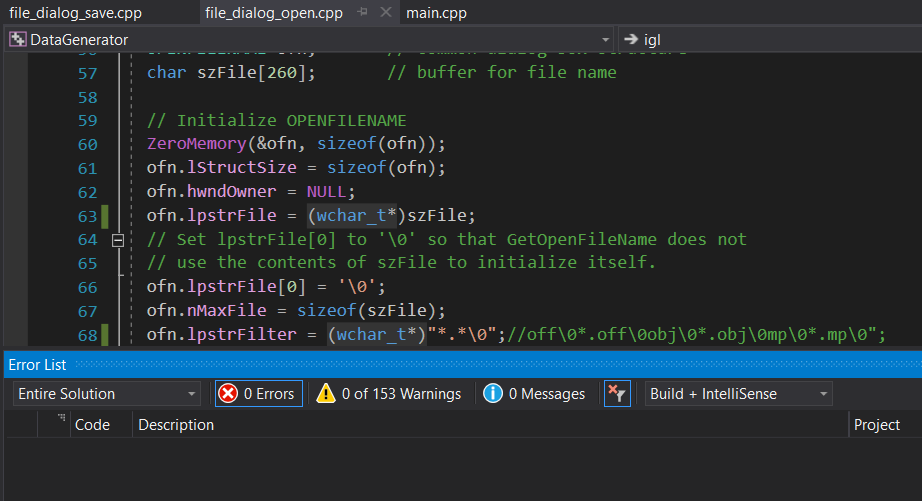The height and width of the screenshot is (501, 922).
Task: Collapse the comment block at line 64
Action: click(x=118, y=240)
